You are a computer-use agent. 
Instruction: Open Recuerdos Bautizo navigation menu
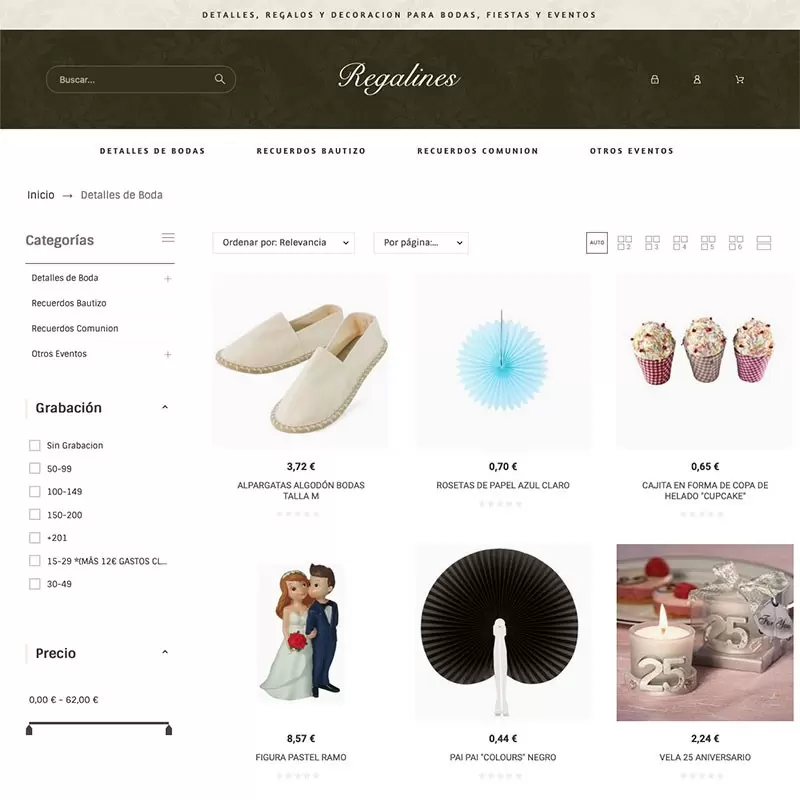pos(311,151)
